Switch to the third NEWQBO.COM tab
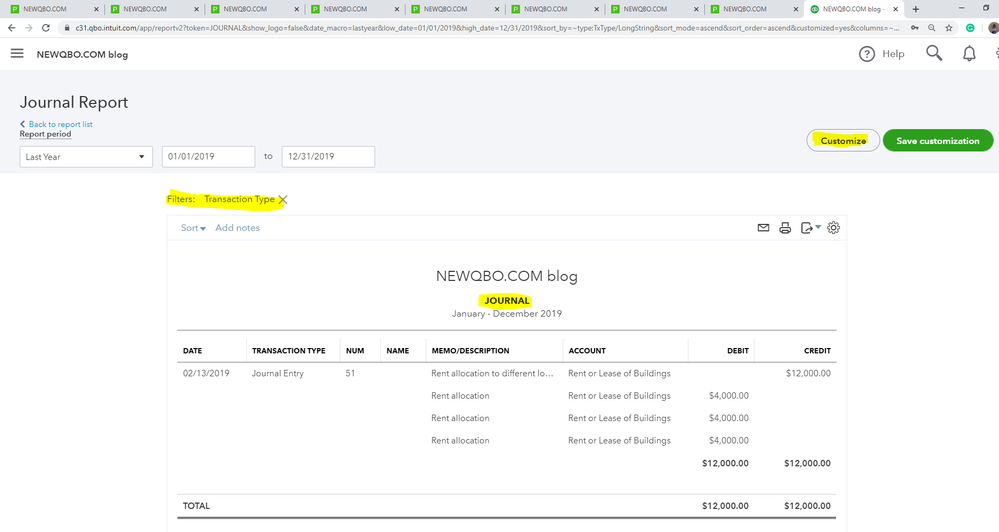Screen dimensions: 999x532 pyautogui.click(x=253, y=9)
